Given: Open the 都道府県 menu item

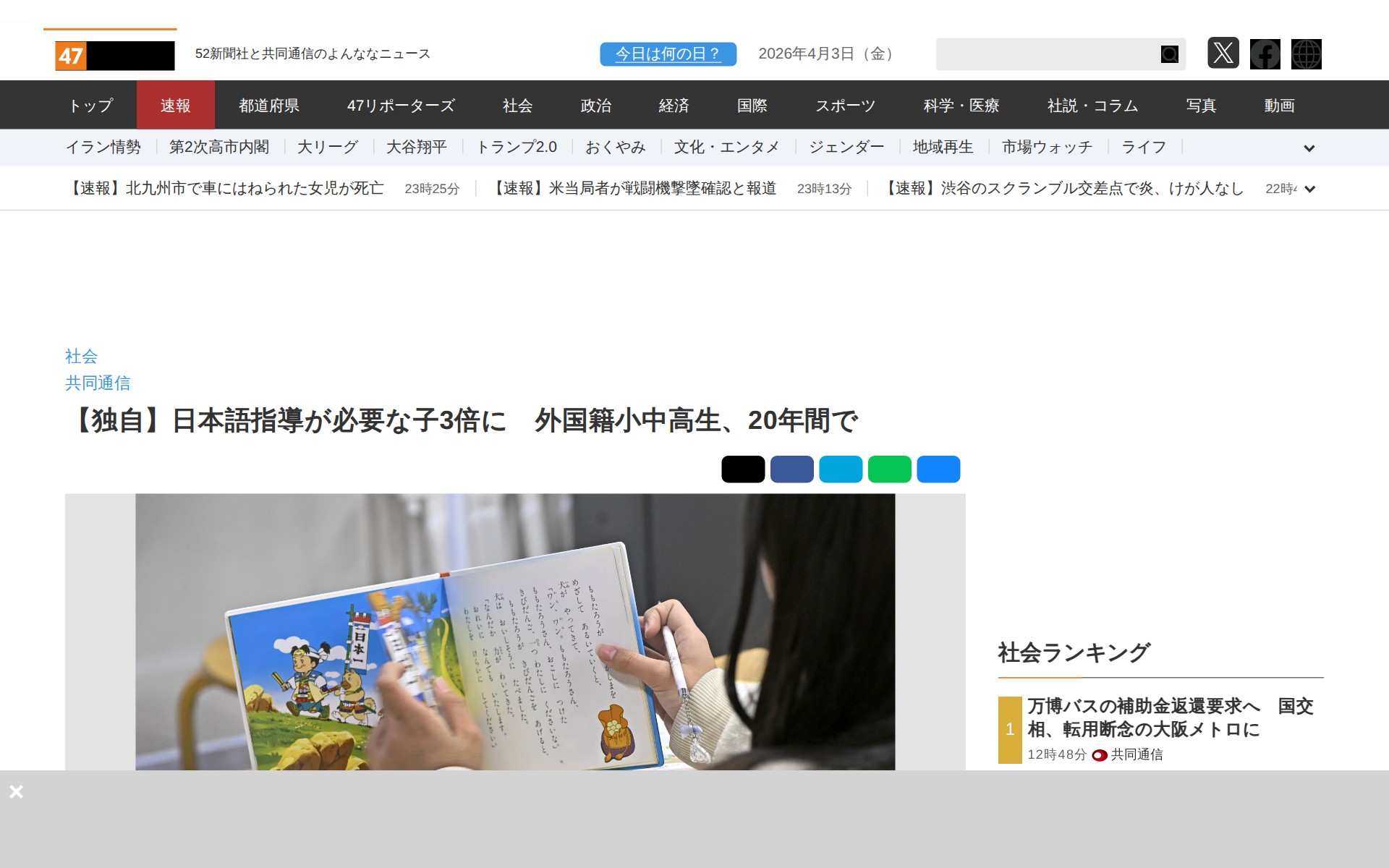Looking at the screenshot, I should [269, 106].
